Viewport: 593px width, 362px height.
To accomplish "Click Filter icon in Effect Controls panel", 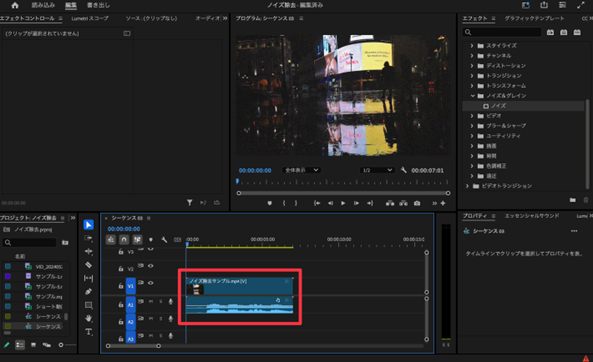I will point(189,203).
